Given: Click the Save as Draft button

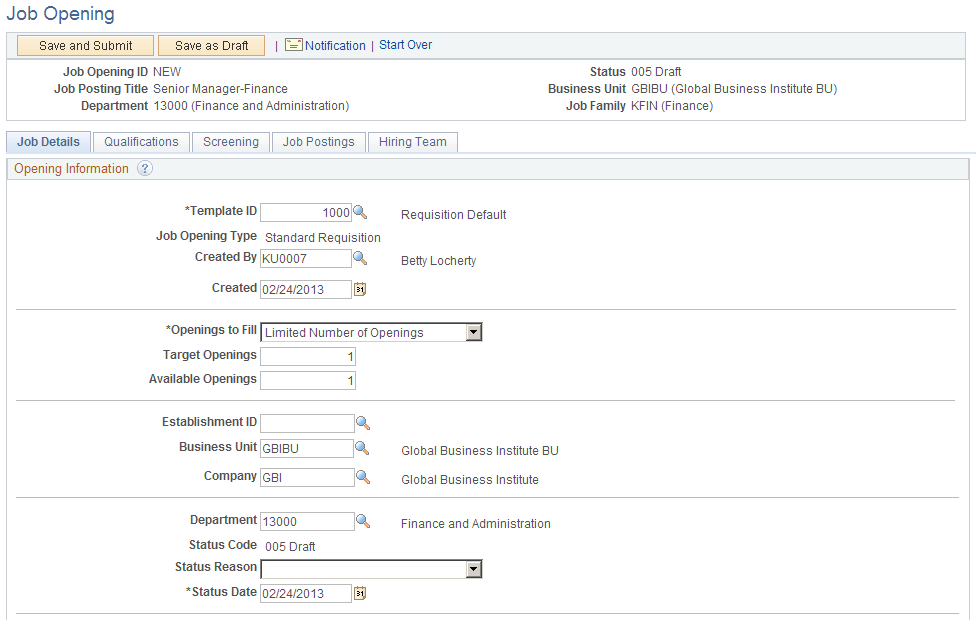Looking at the screenshot, I should point(212,45).
